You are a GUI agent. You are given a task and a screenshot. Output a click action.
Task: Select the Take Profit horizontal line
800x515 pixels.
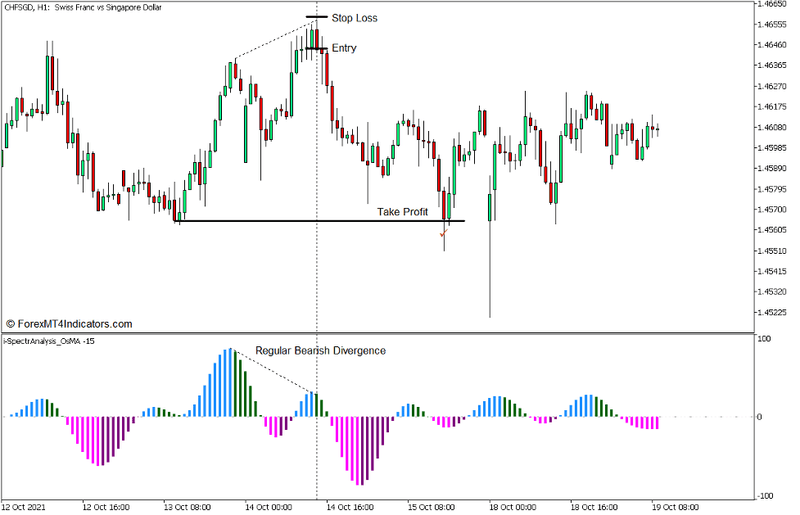point(319,221)
